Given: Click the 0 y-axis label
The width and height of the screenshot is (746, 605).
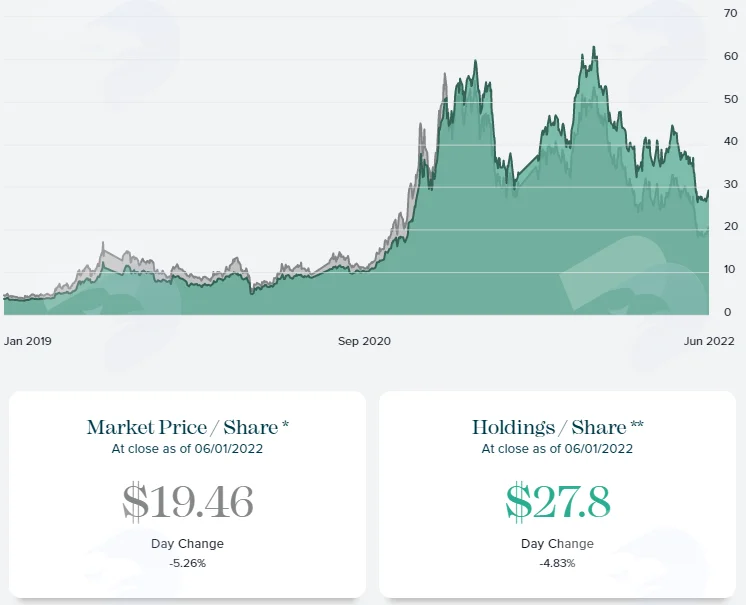Looking at the screenshot, I should 727,312.
